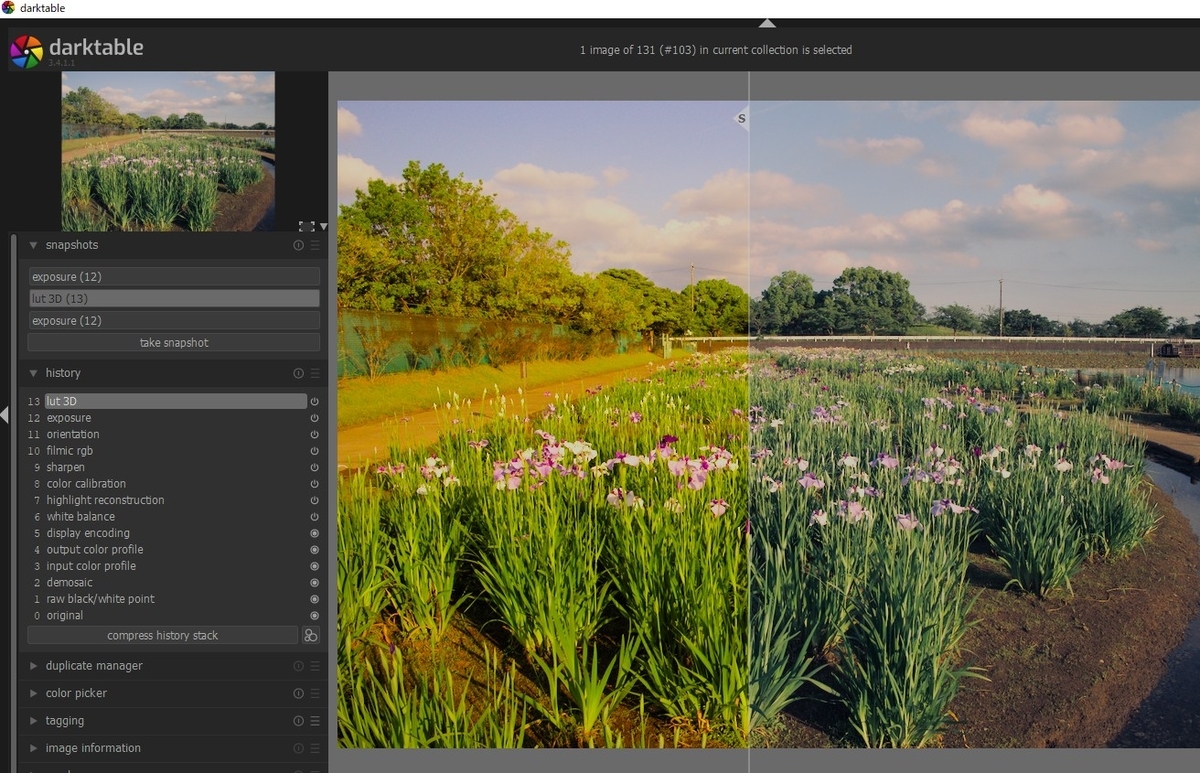Image resolution: width=1200 pixels, height=773 pixels.
Task: Toggle power icon of sharpen
Action: 314,467
